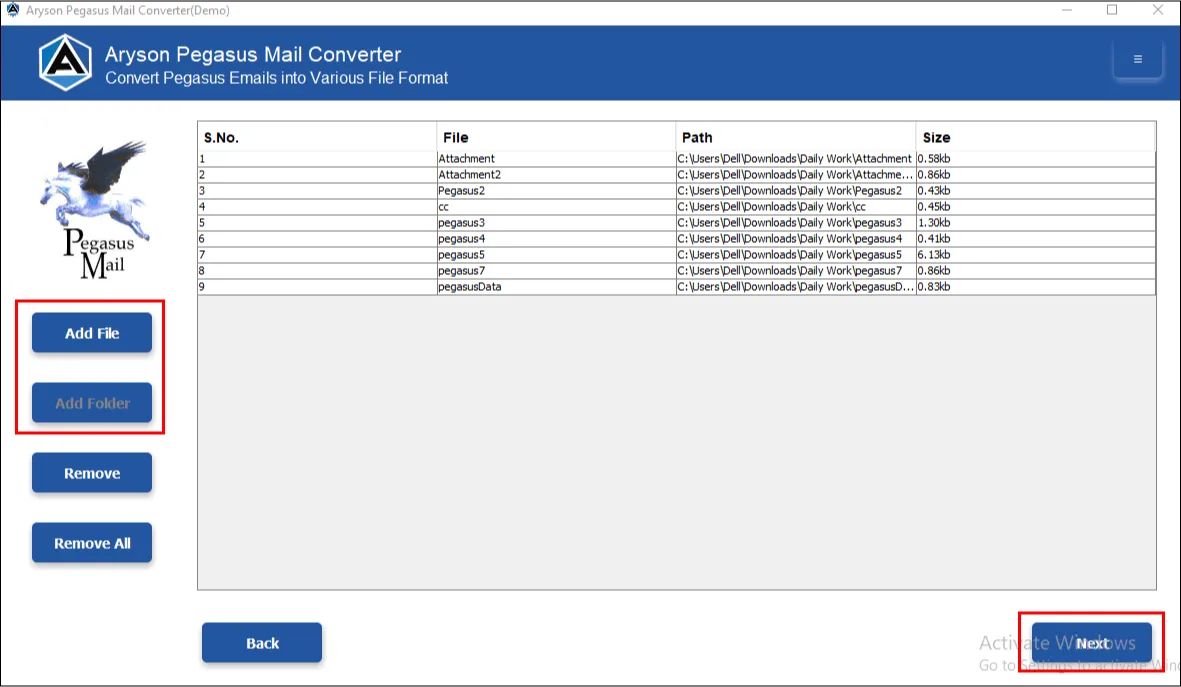
Task: Click the 0.41kb size cell
Action: [1036, 239]
